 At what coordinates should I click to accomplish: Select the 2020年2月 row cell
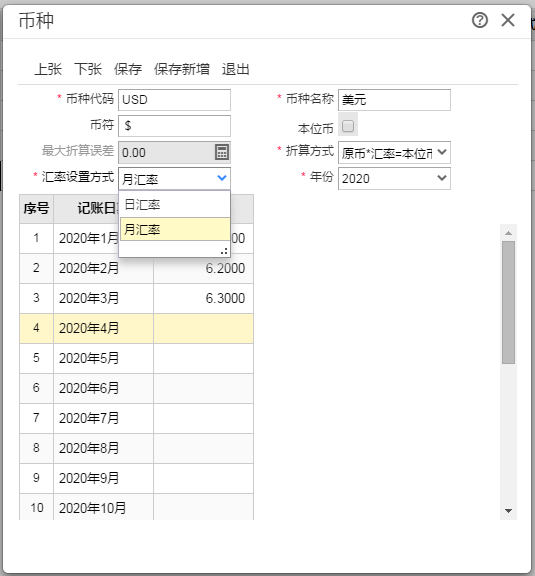coord(103,268)
